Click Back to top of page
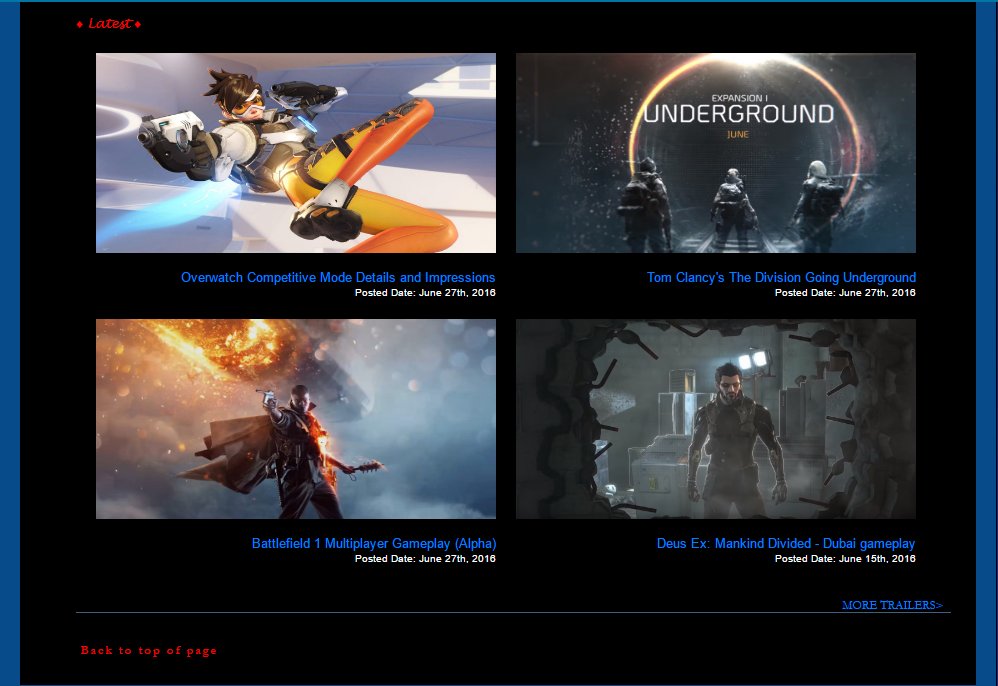The height and width of the screenshot is (686, 998). [x=149, y=650]
